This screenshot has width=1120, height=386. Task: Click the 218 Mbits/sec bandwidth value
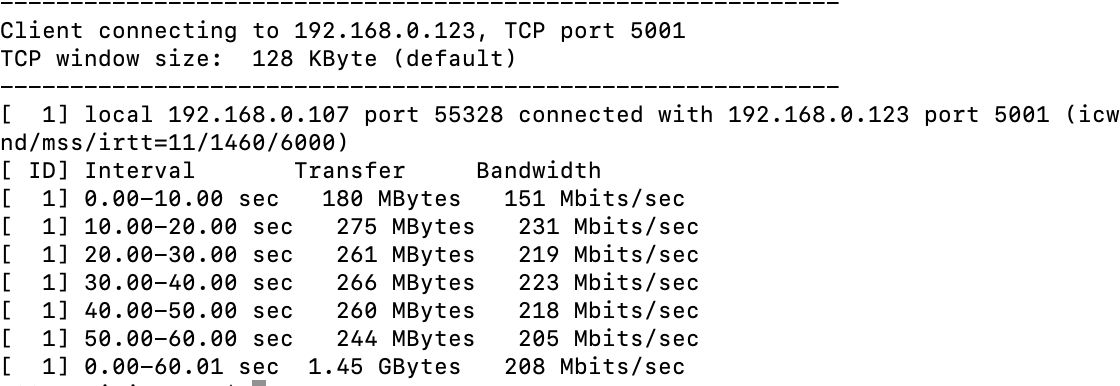click(x=608, y=311)
